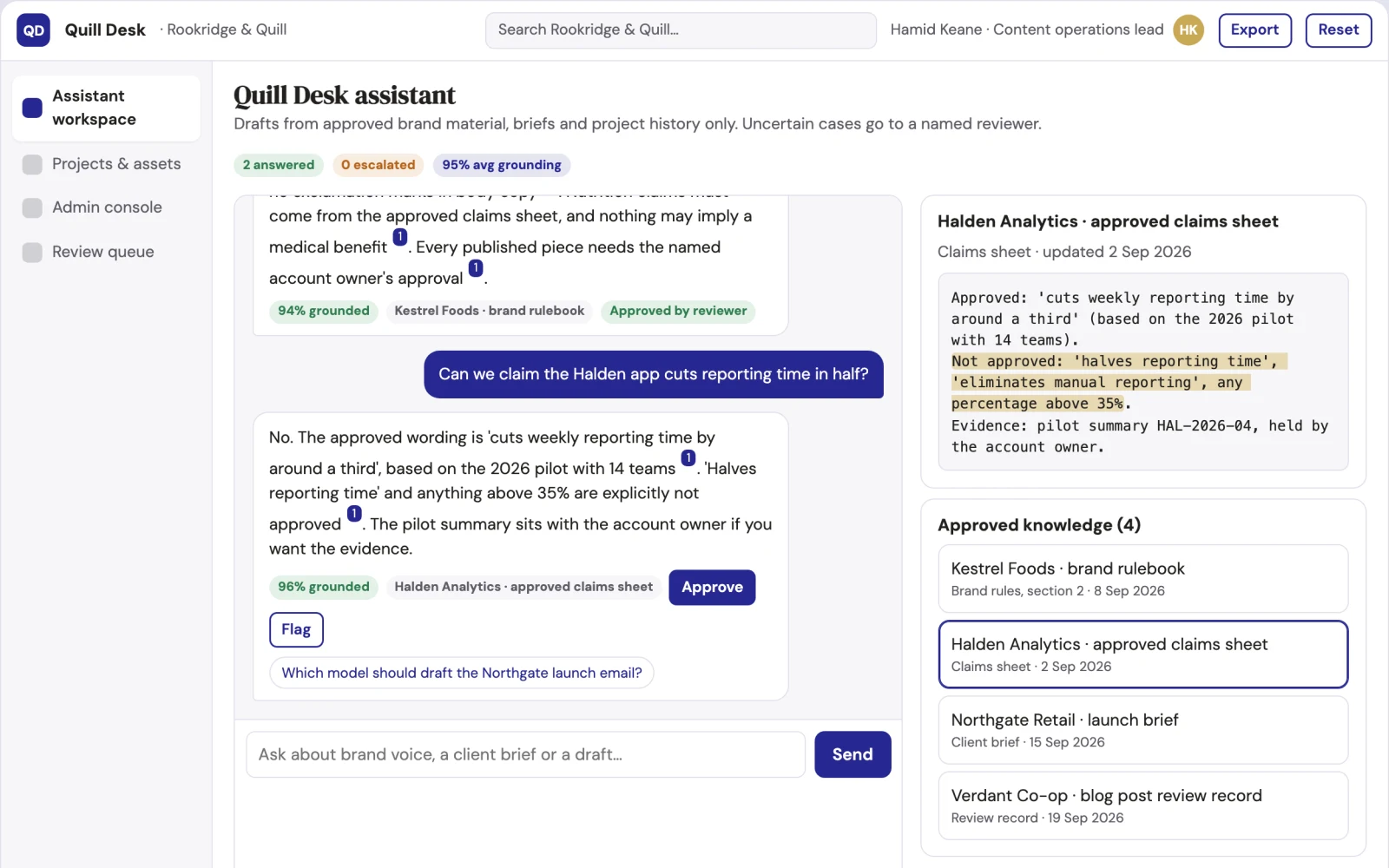
Task: Click the '2 answered' stat chip
Action: point(279,165)
